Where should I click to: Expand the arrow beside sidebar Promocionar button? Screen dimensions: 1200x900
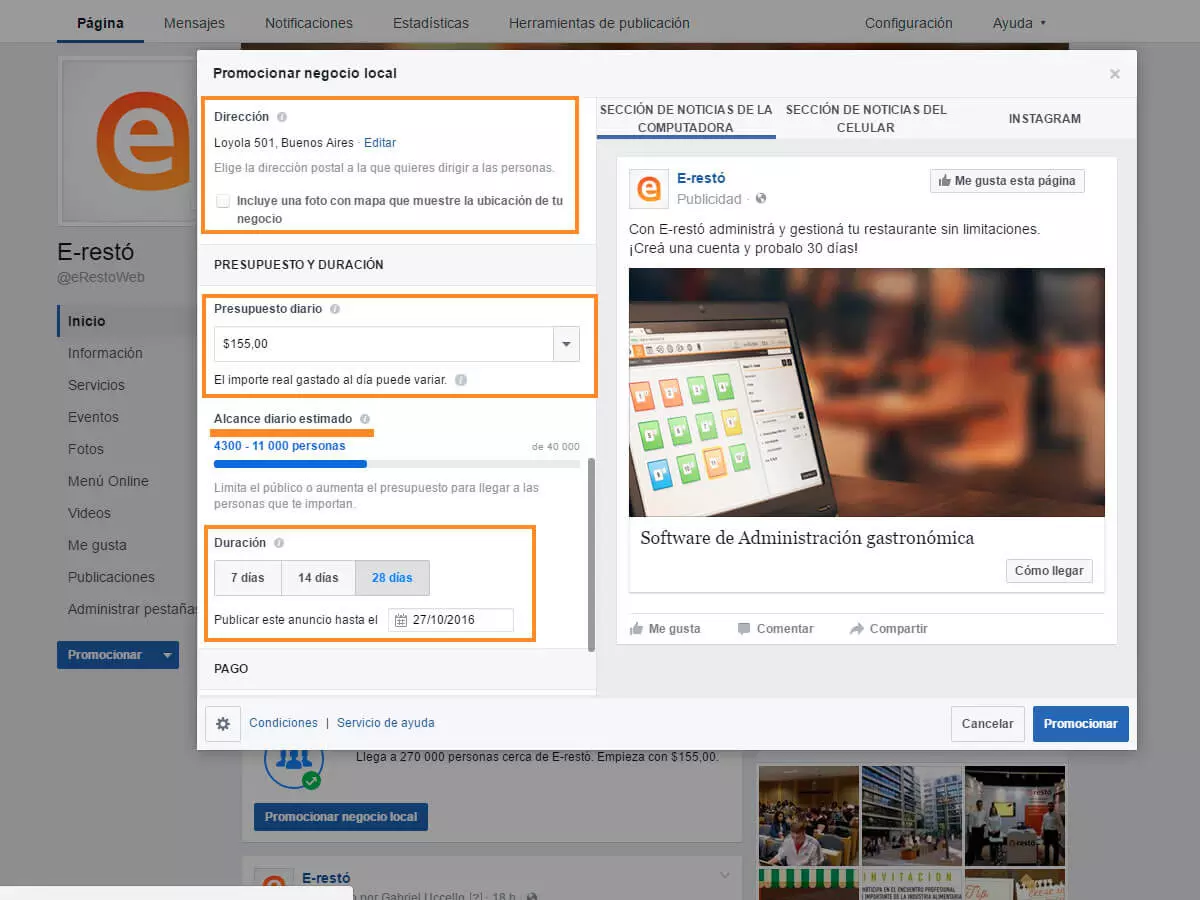168,656
